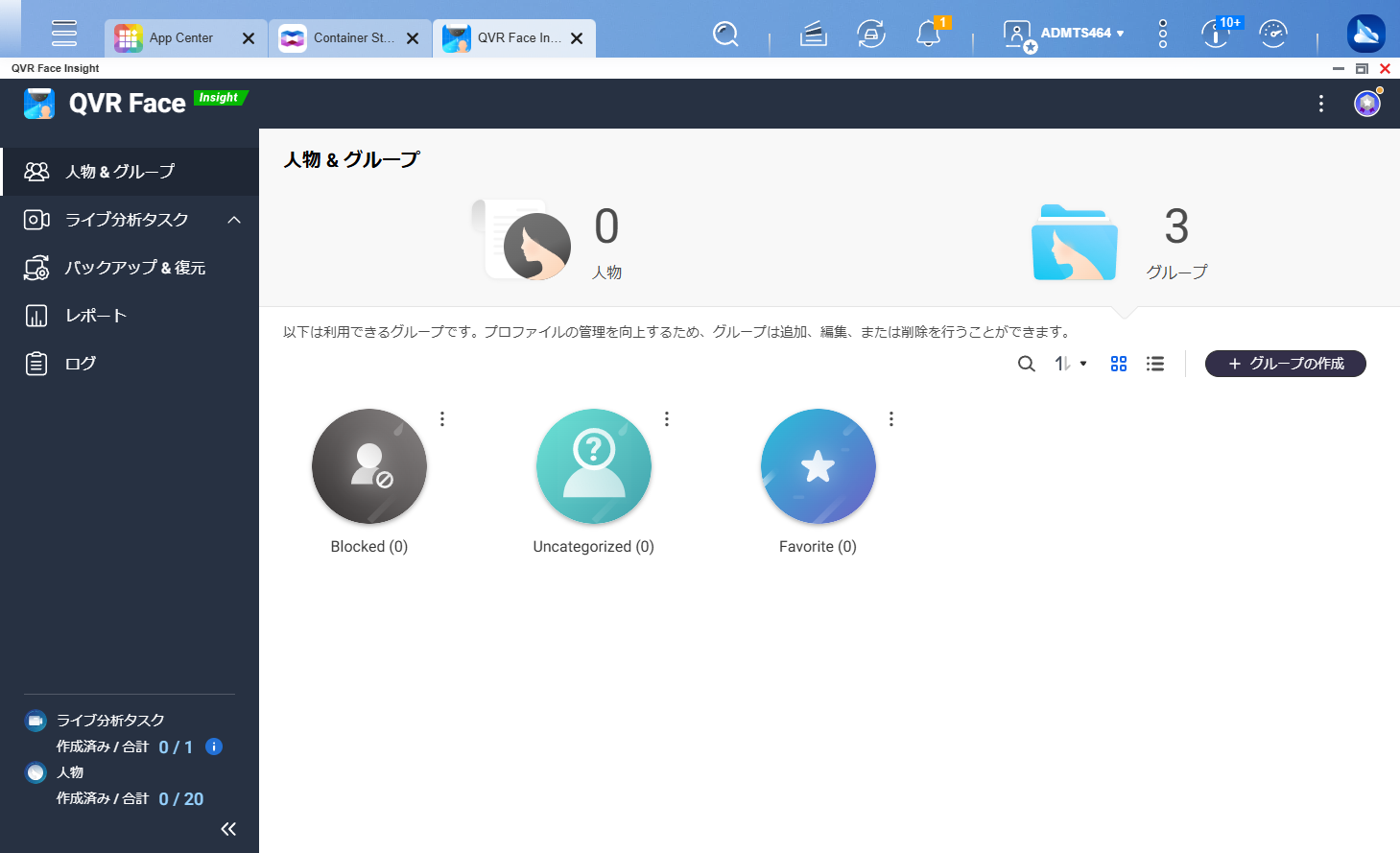This screenshot has width=1400, height=853.
Task: Click the Blocked (0) label
Action: click(369, 547)
